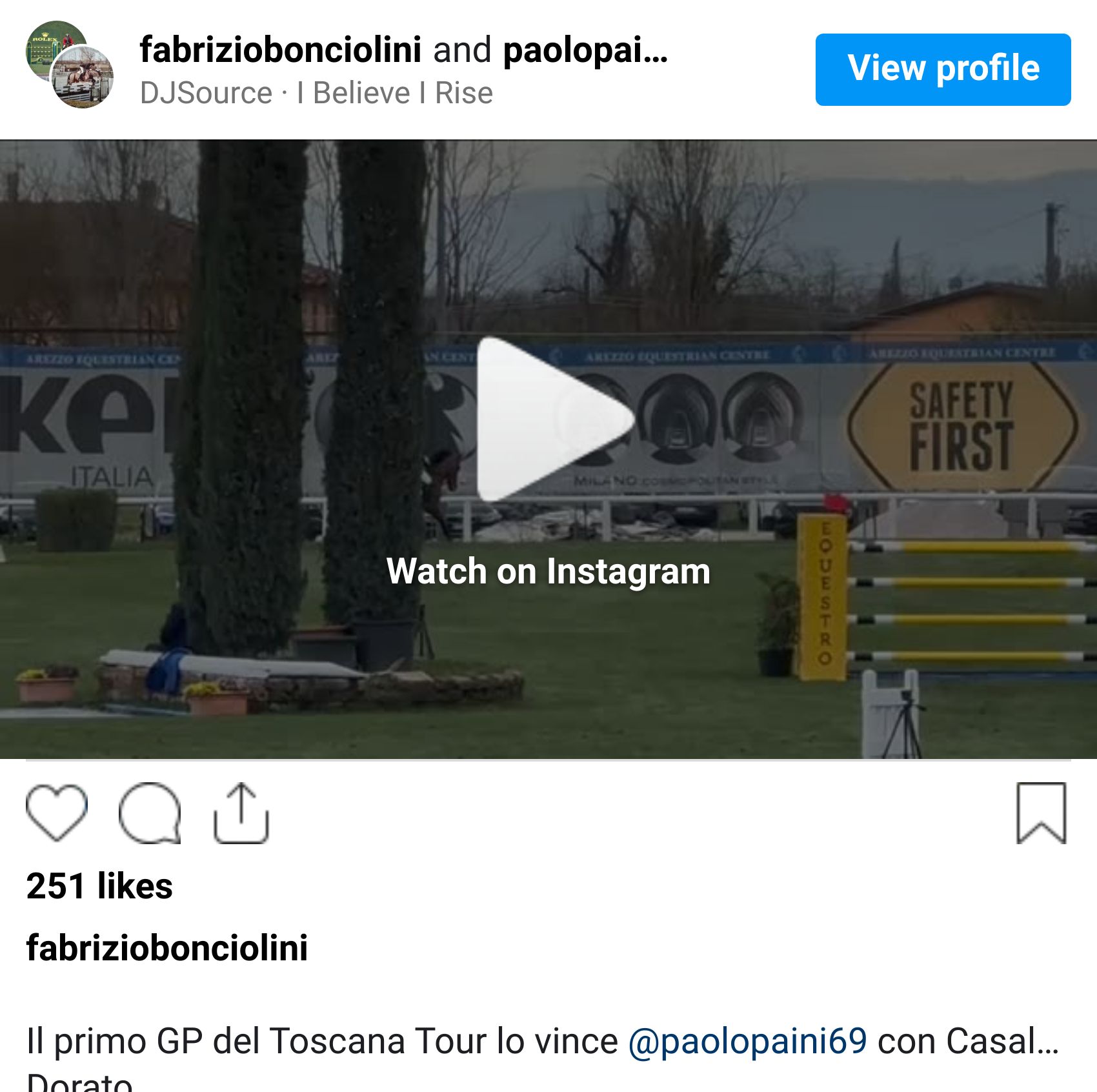Click the Safety First sign in the video
This screenshot has width=1097, height=1092.
pos(961,426)
